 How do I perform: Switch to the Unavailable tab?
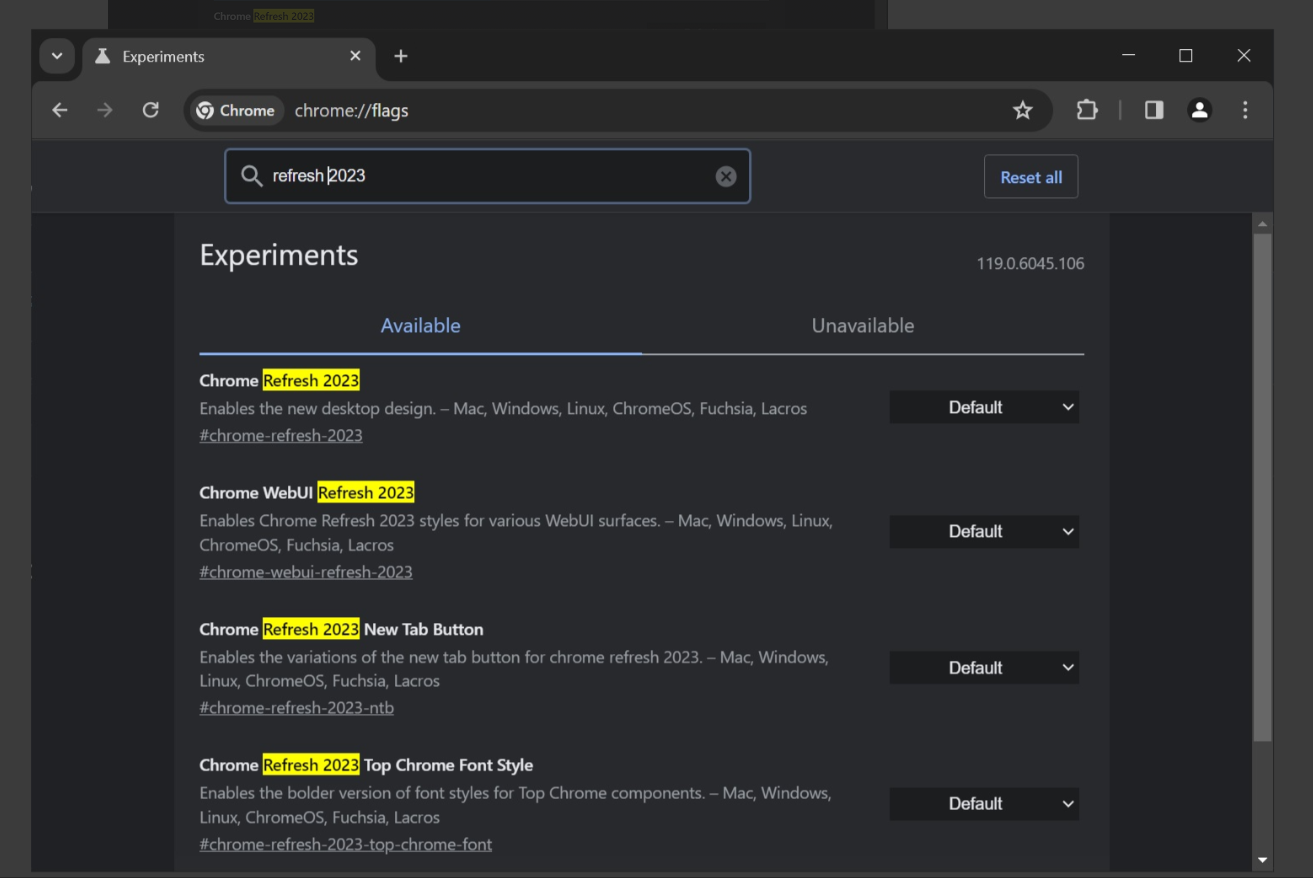point(863,326)
